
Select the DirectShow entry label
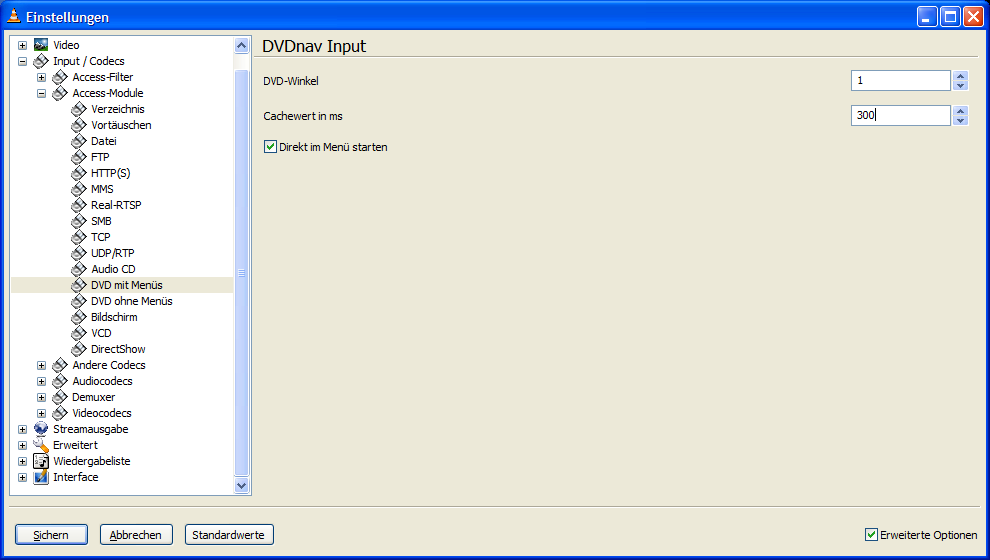pyautogui.click(x=118, y=349)
